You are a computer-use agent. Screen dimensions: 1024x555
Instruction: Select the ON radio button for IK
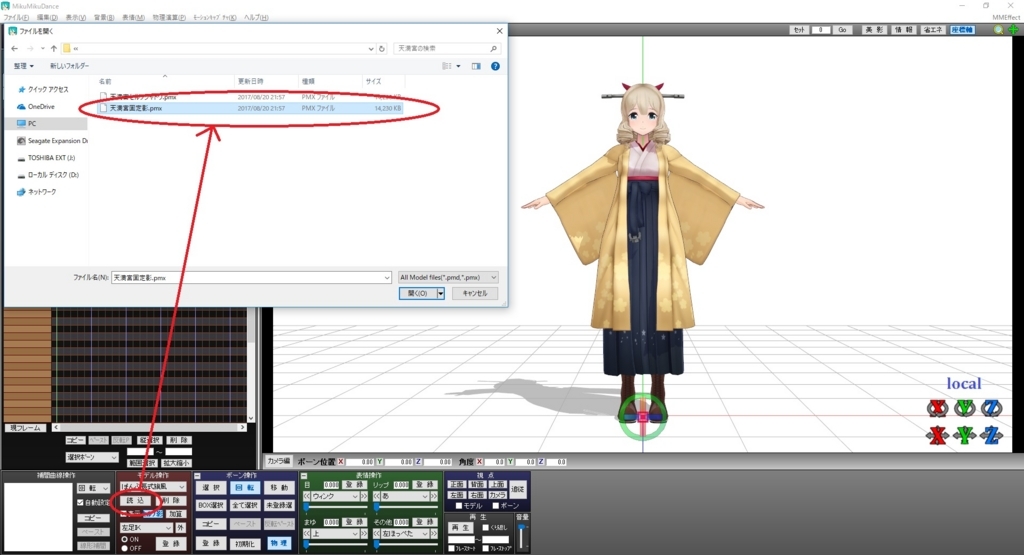[x=125, y=539]
